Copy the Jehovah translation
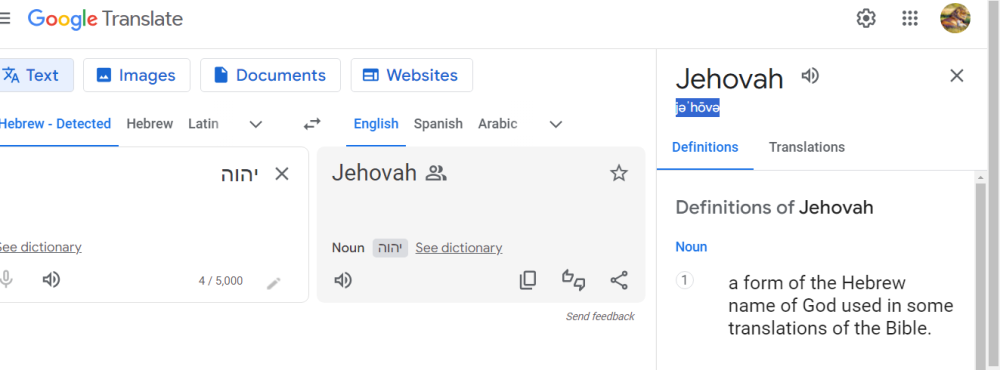The image size is (1000, 370). 528,280
